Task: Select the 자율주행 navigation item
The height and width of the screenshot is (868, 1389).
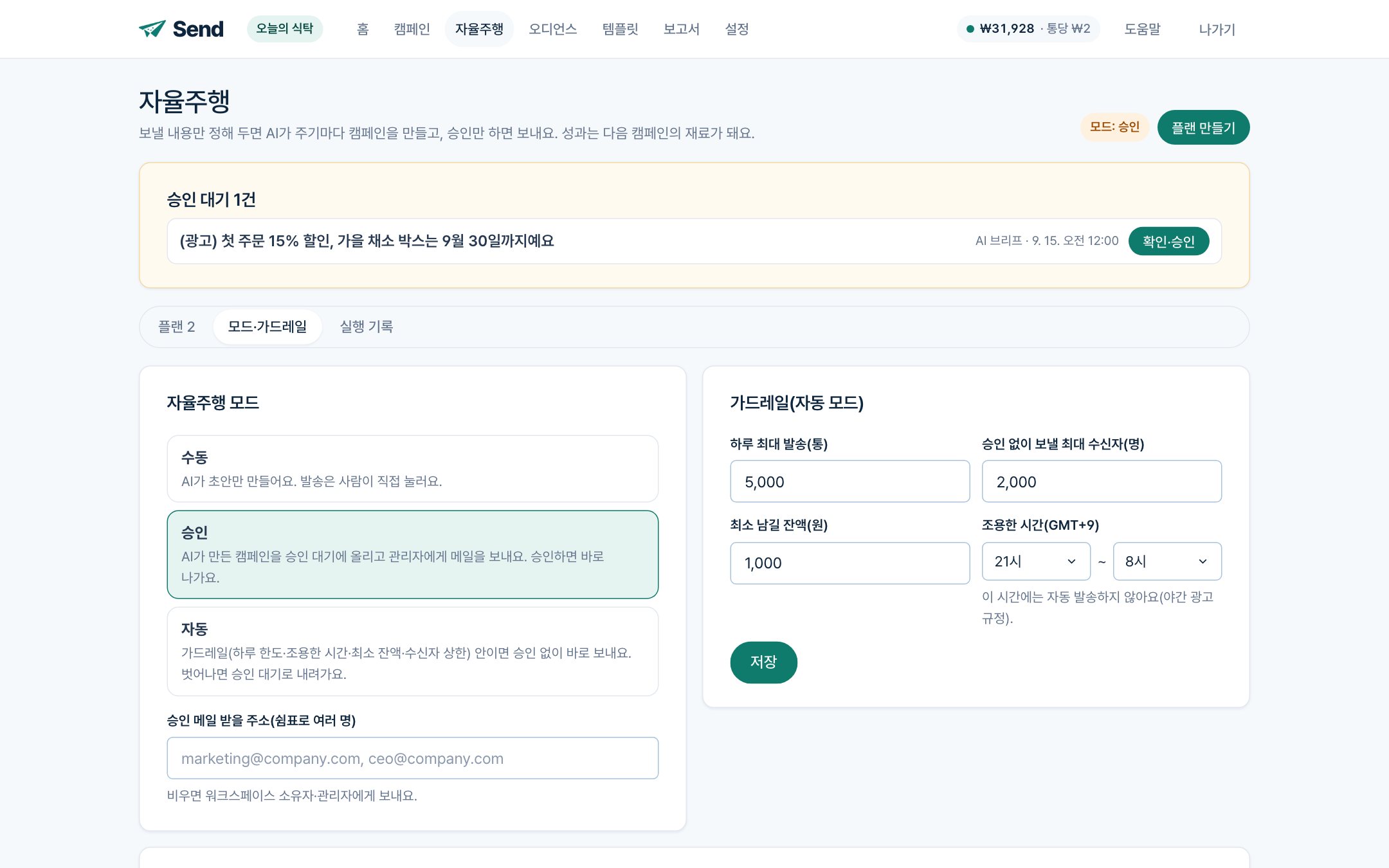Action: tap(479, 29)
